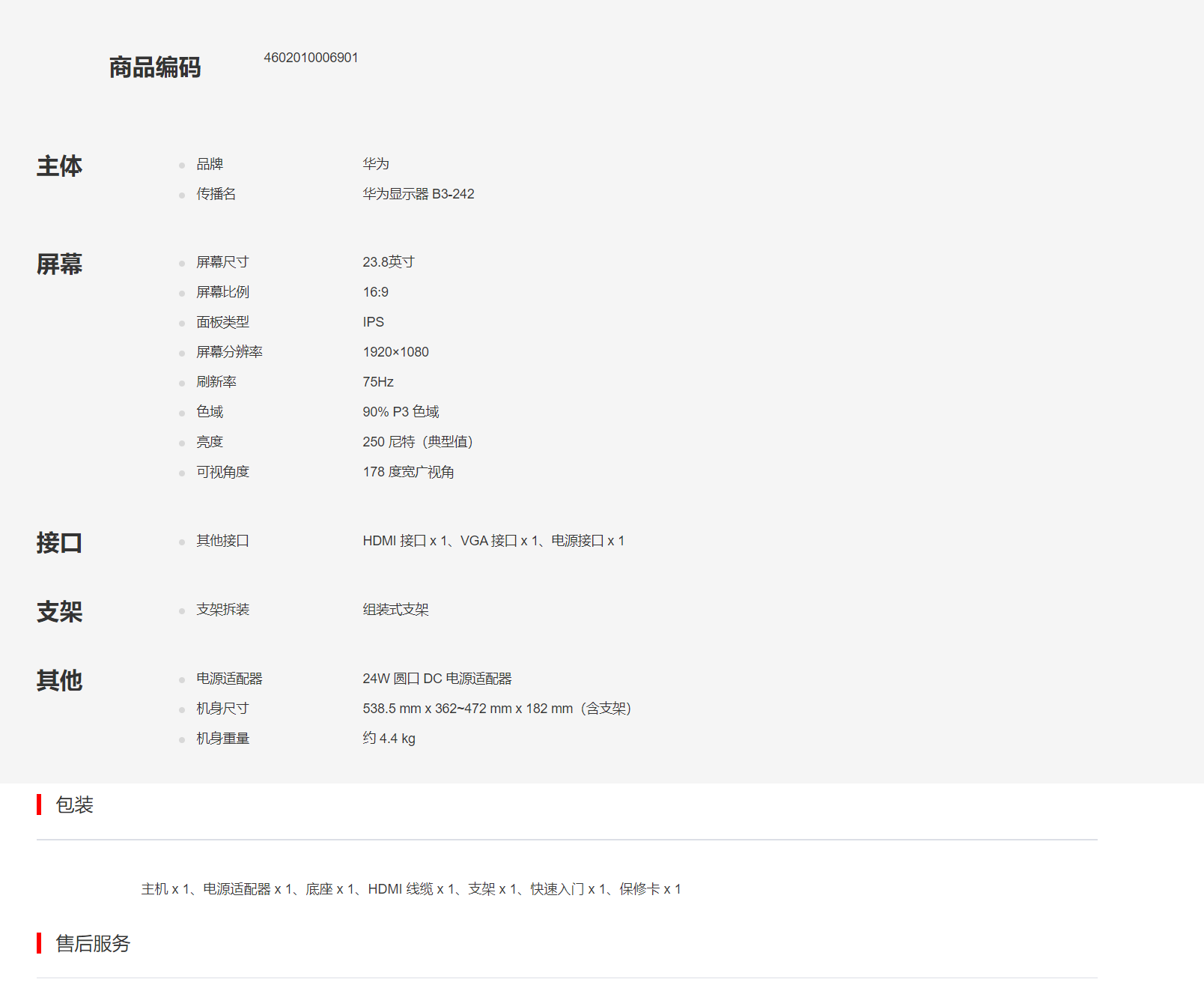Click the 75Hz refresh rate value
This screenshot has width=1204, height=997.
(377, 382)
